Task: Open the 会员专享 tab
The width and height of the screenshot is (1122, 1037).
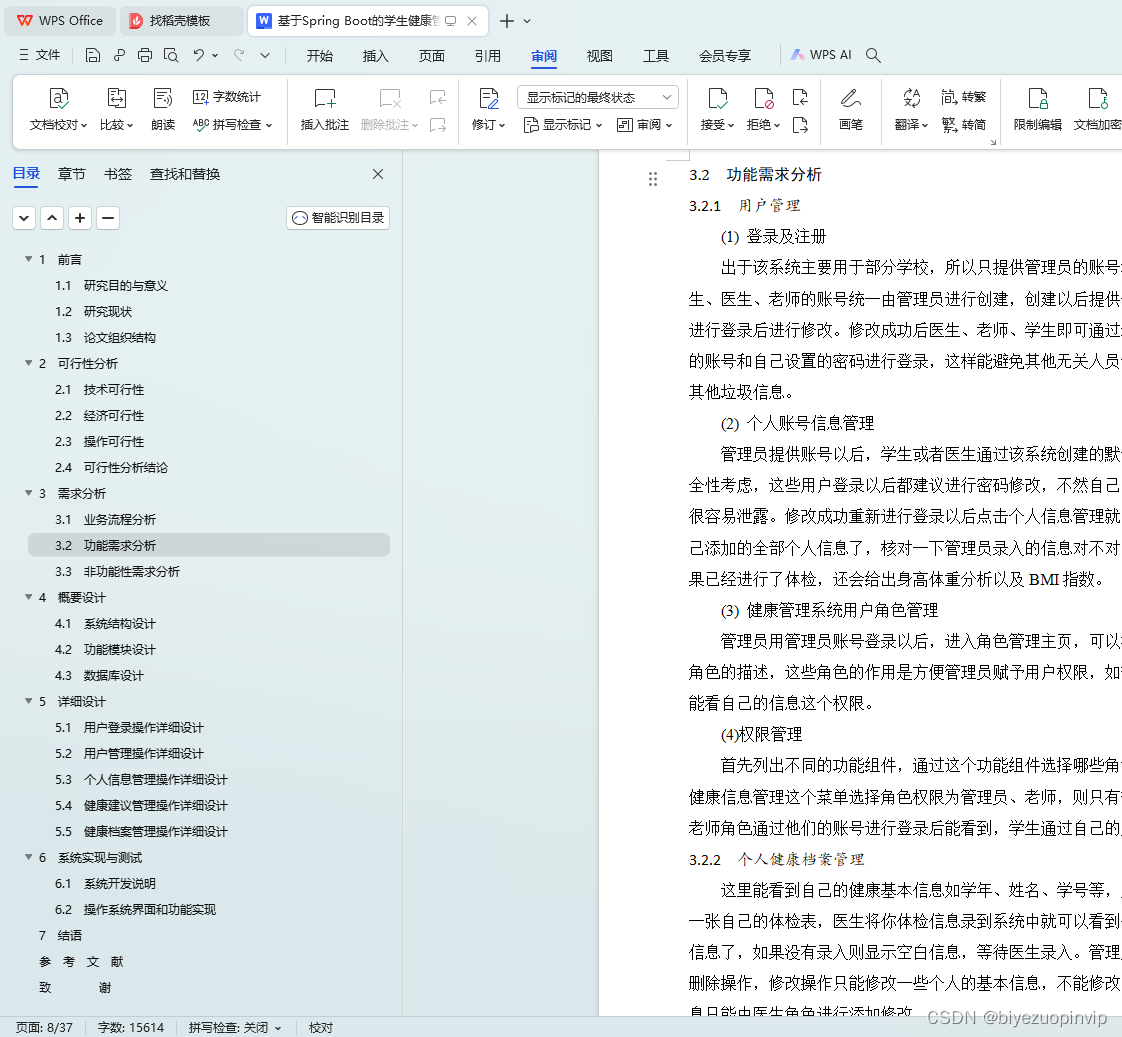Action: click(725, 56)
